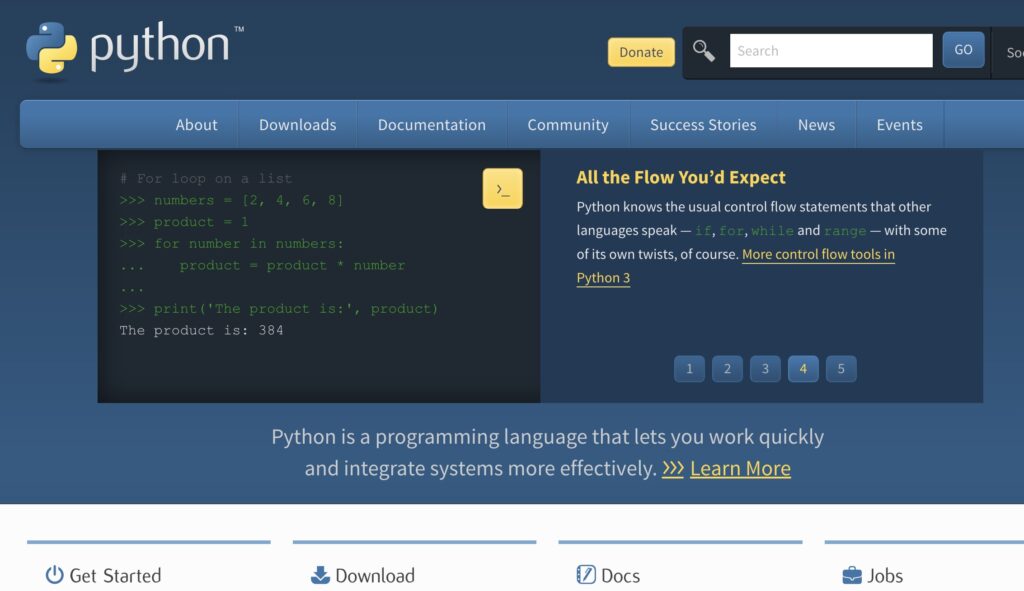This screenshot has height=591, width=1024.
Task: Click the Download heading
Action: click(375, 575)
